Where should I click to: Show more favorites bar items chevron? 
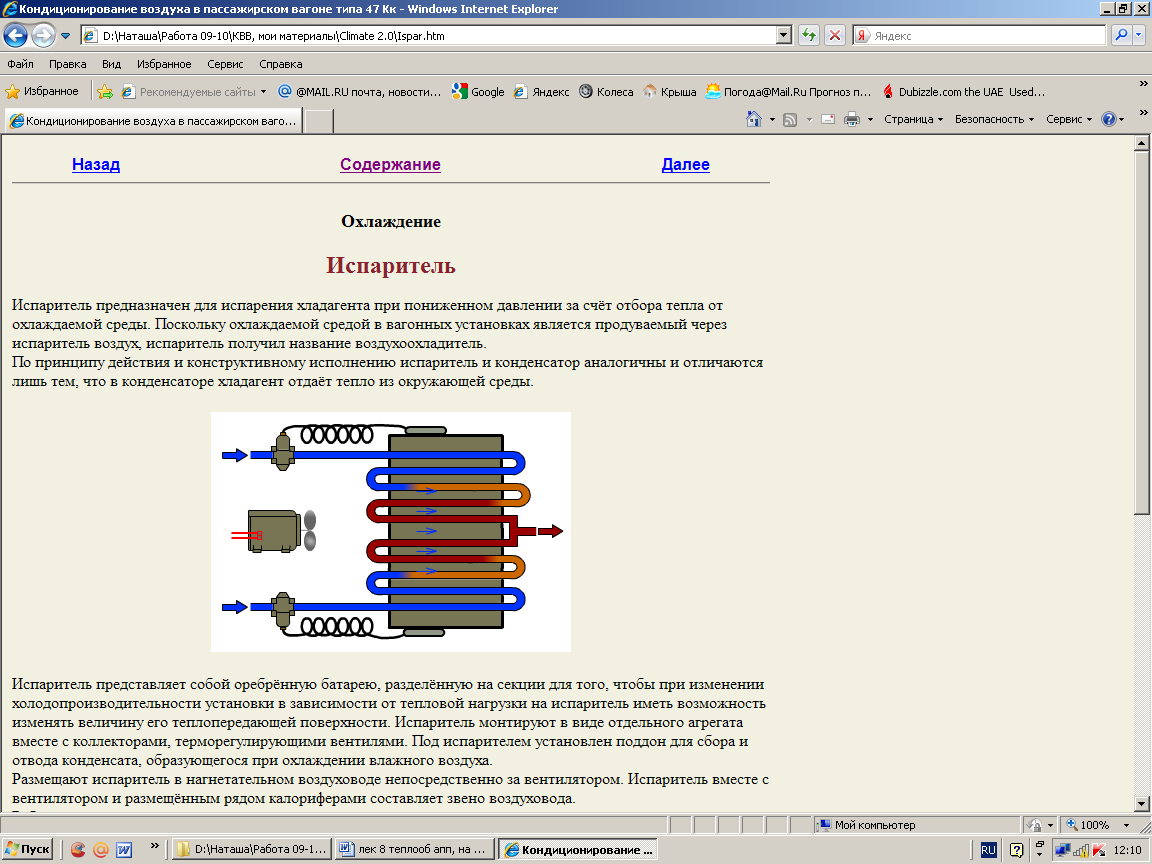1142,84
